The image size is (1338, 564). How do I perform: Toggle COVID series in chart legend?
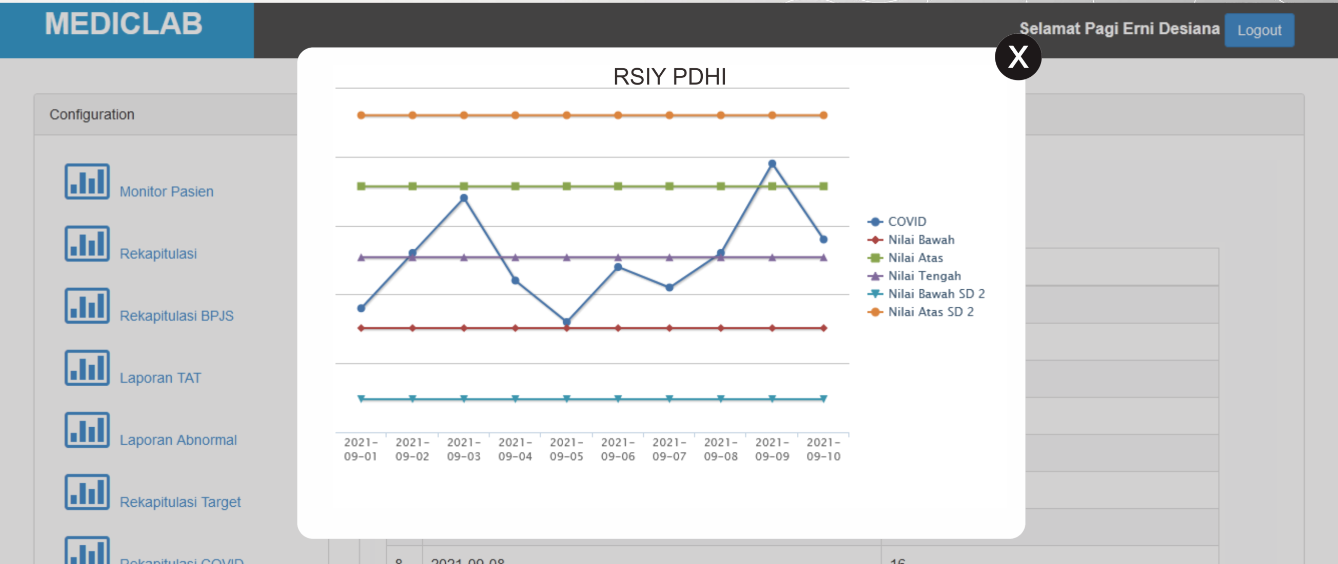pyautogui.click(x=906, y=222)
